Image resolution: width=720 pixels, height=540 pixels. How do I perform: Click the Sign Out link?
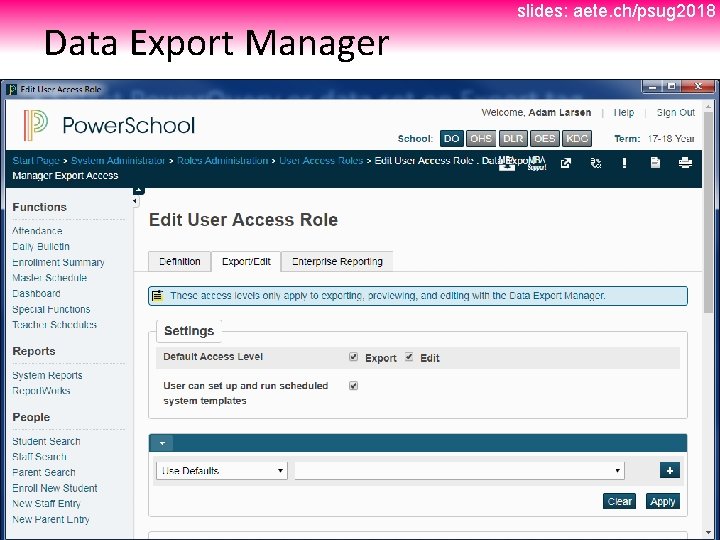pyautogui.click(x=675, y=112)
